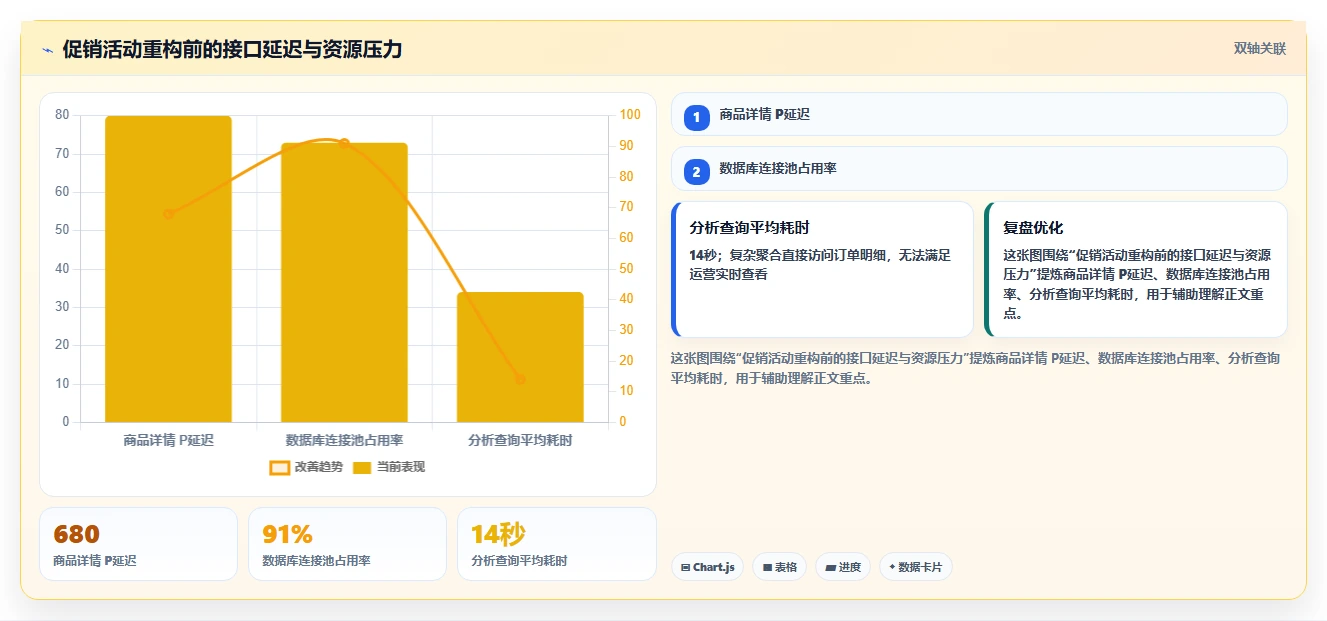
Task: Click the icon in the 进度 tag
Action: coord(830,567)
